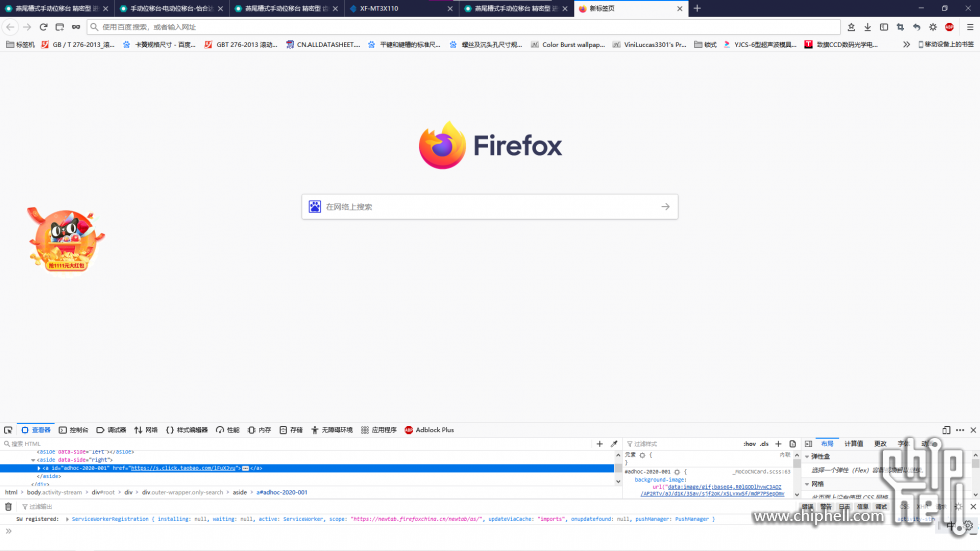Click the responsive design mode icon
This screenshot has width=980, height=551.
point(946,430)
